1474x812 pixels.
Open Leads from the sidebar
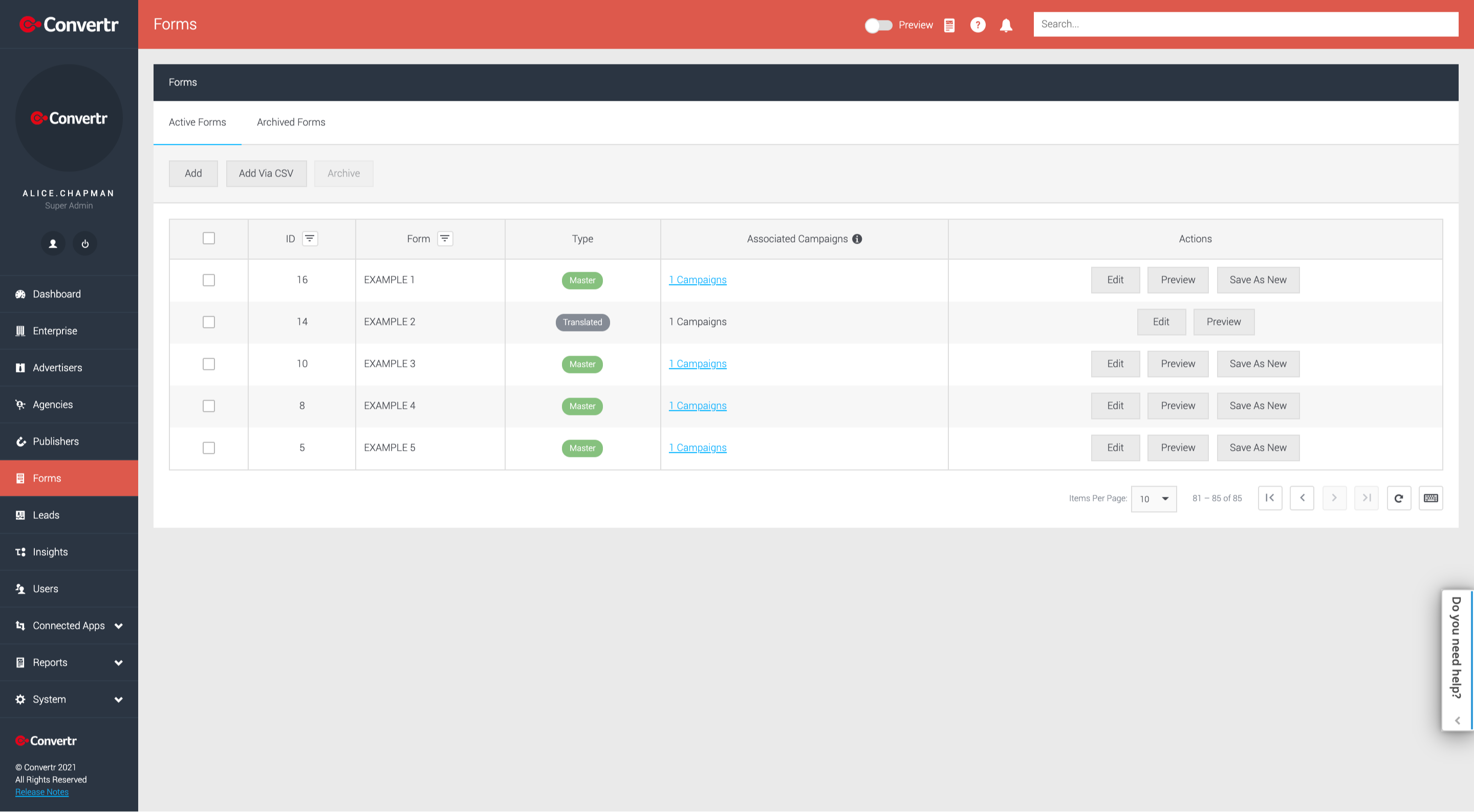pyautogui.click(x=69, y=515)
